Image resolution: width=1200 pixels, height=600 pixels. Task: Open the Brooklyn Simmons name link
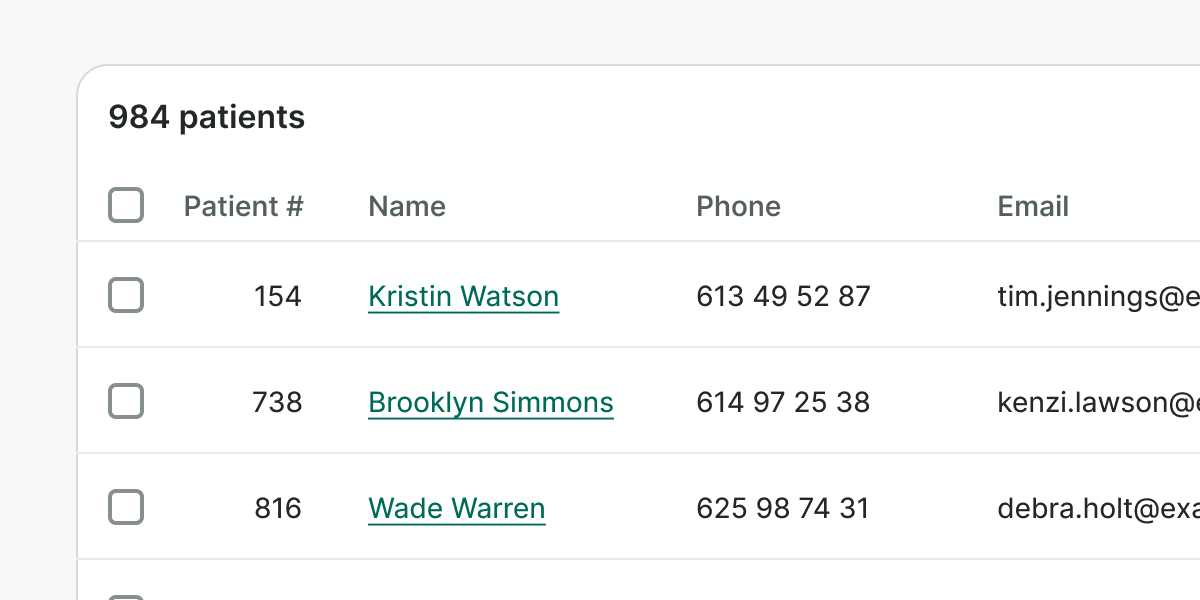point(490,402)
